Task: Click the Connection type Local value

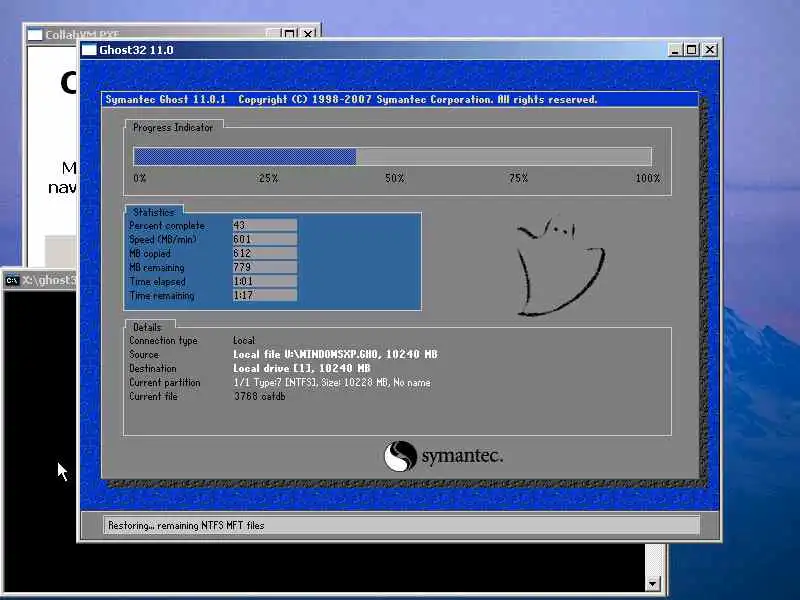Action: coord(244,340)
